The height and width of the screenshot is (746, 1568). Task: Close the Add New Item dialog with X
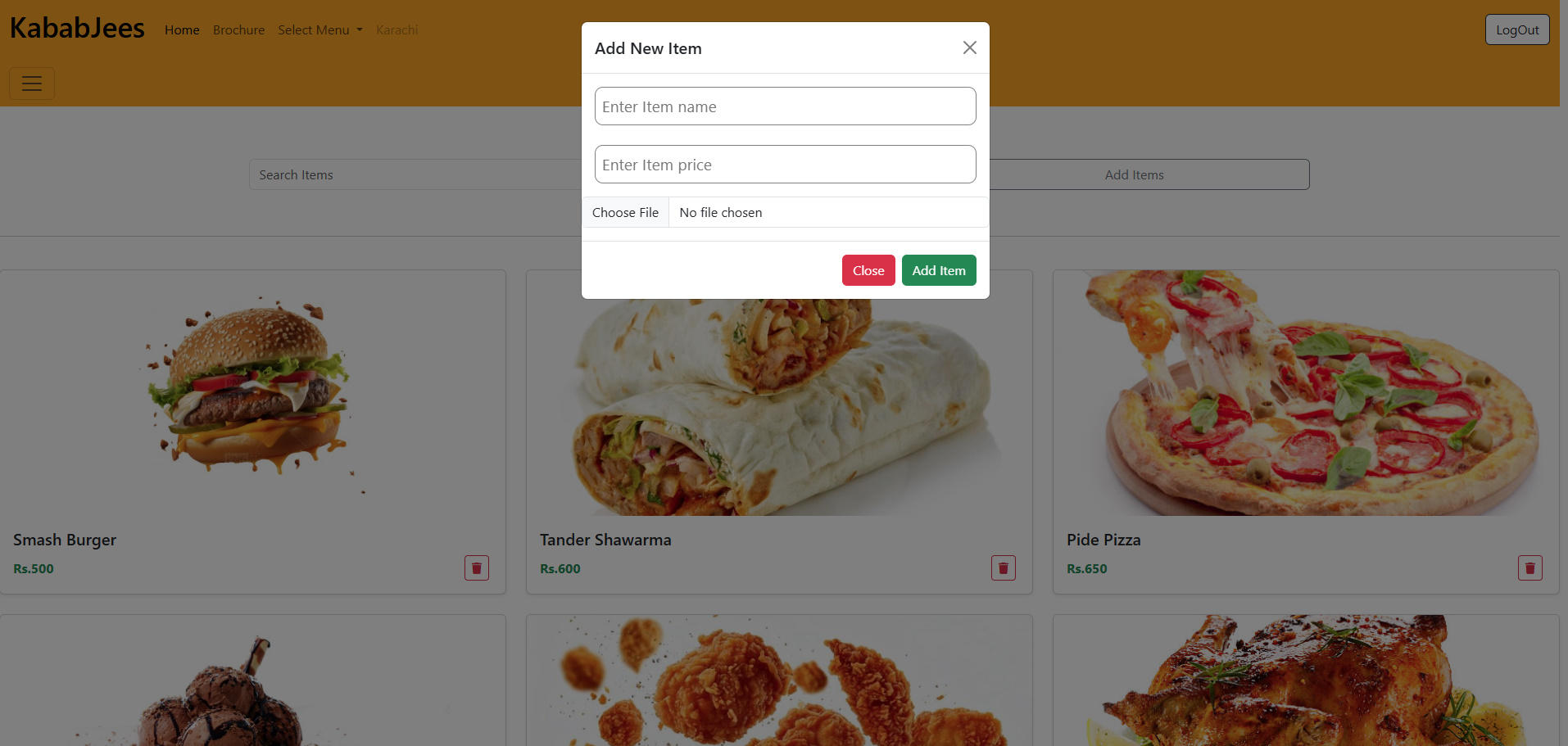pos(969,47)
